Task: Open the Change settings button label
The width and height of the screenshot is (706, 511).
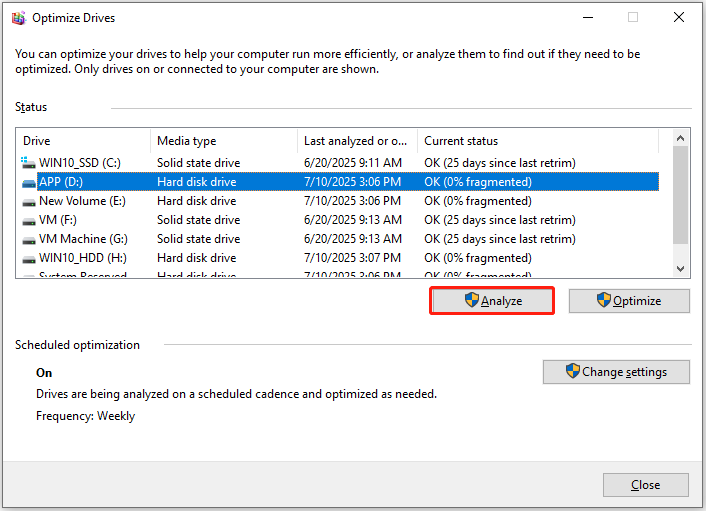Action: tap(624, 372)
